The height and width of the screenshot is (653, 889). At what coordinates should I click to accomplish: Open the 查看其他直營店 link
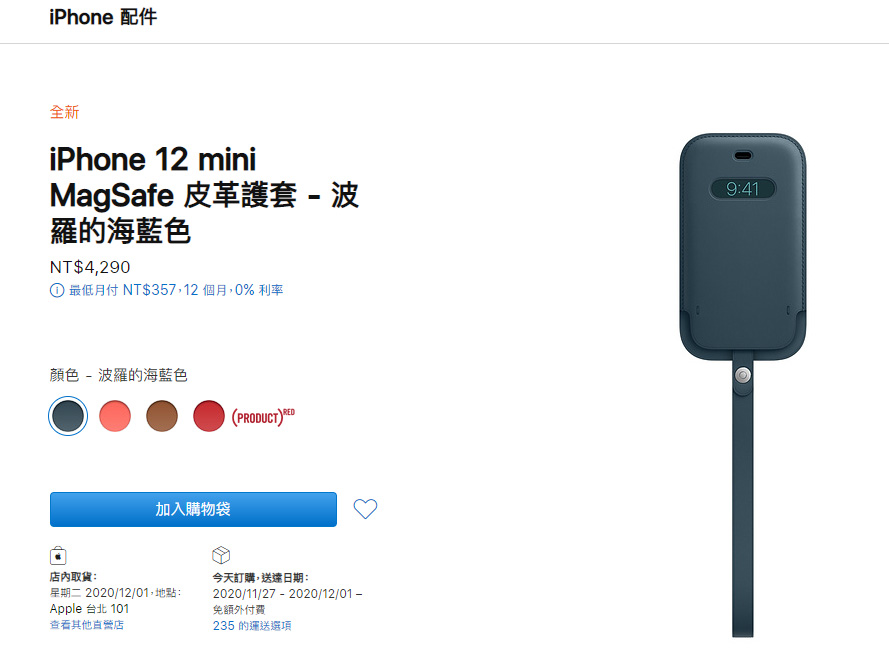pyautogui.click(x=87, y=625)
